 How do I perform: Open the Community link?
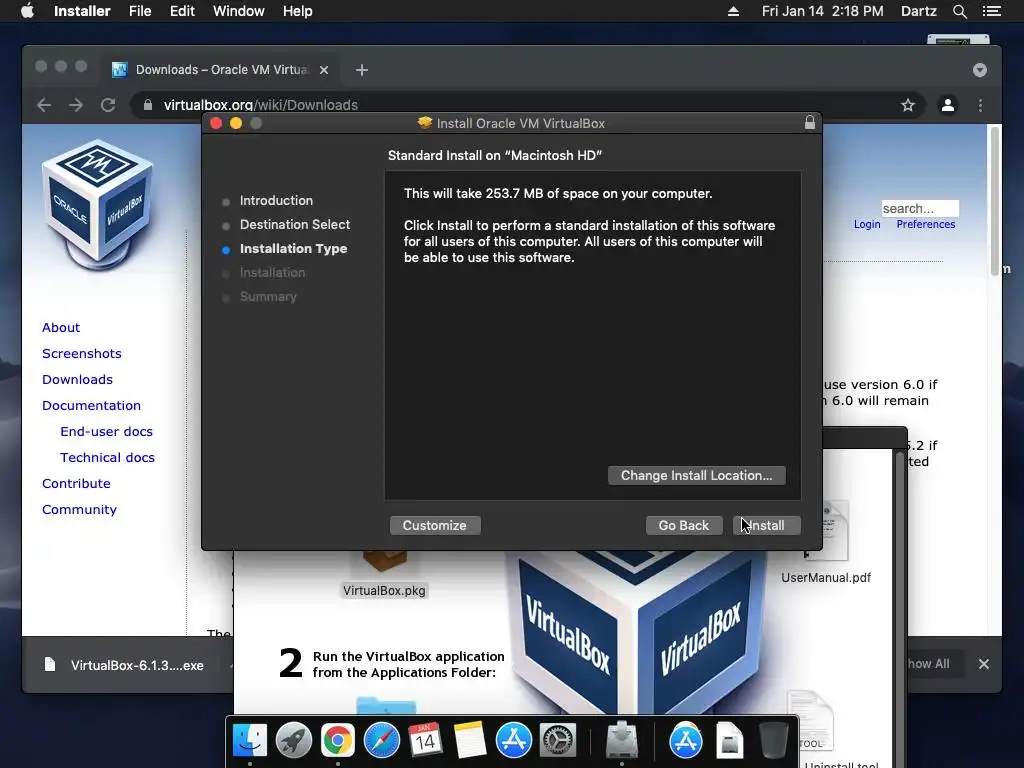point(80,510)
